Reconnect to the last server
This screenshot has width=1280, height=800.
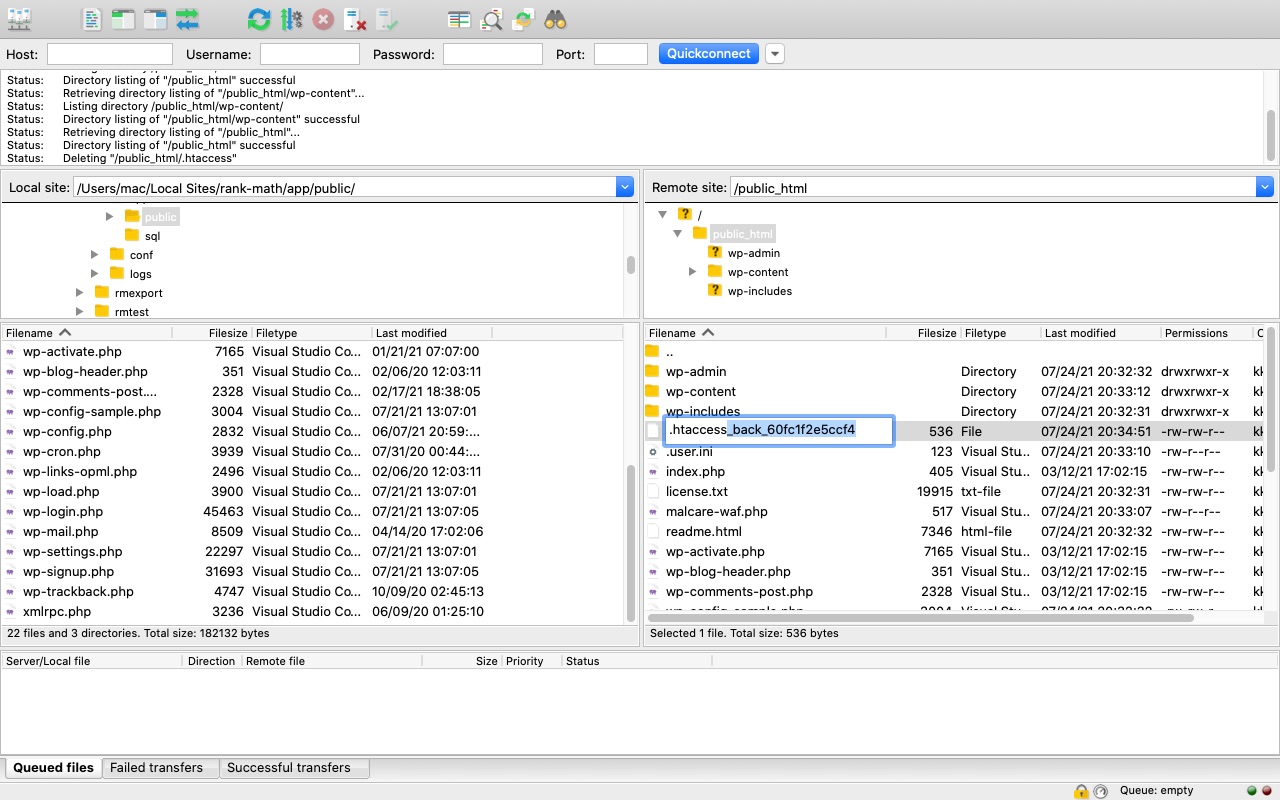click(387, 18)
